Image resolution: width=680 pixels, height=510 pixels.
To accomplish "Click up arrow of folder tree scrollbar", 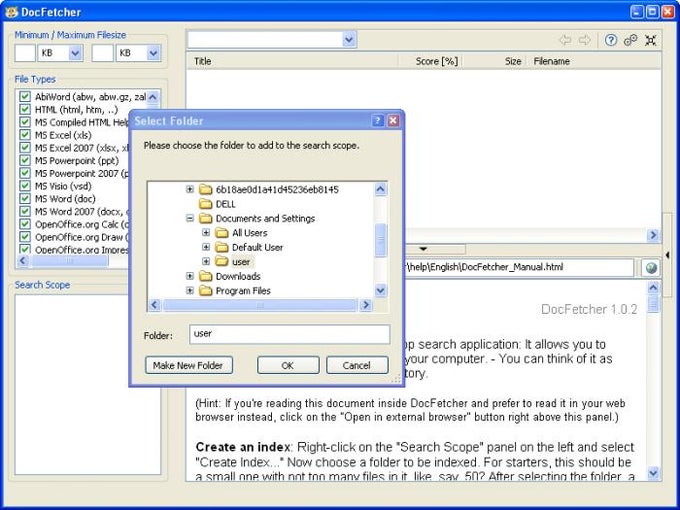I will click(380, 189).
